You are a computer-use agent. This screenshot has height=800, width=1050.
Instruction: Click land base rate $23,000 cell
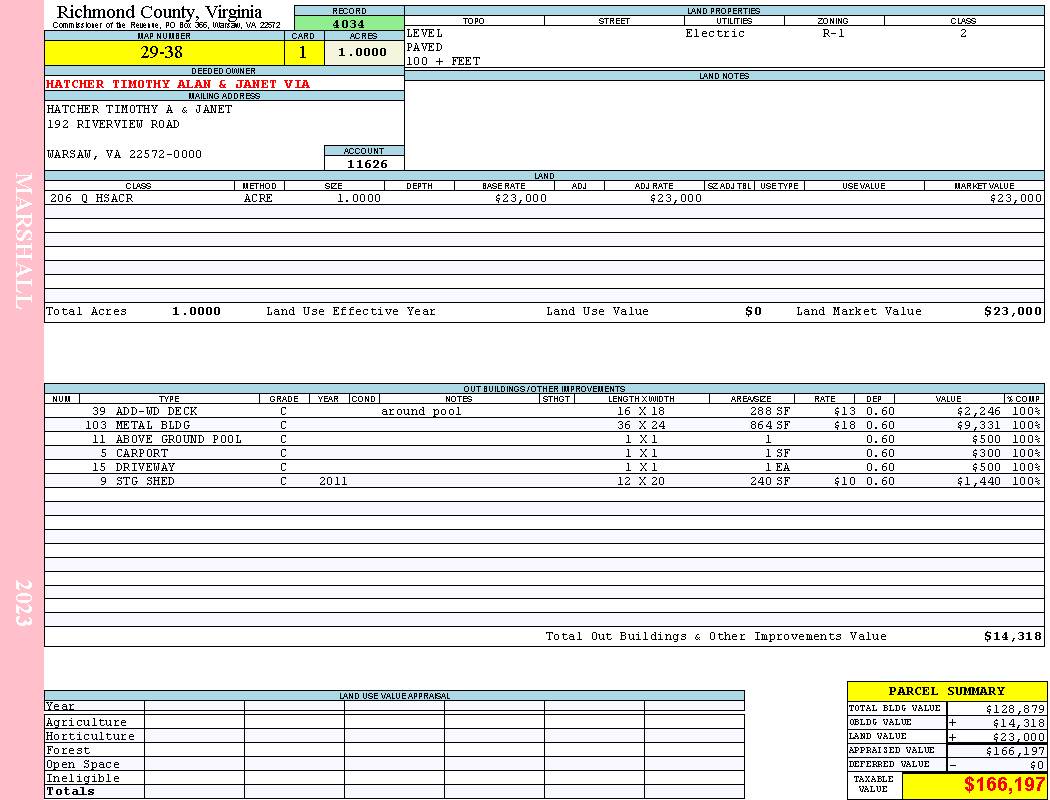pyautogui.click(x=520, y=198)
